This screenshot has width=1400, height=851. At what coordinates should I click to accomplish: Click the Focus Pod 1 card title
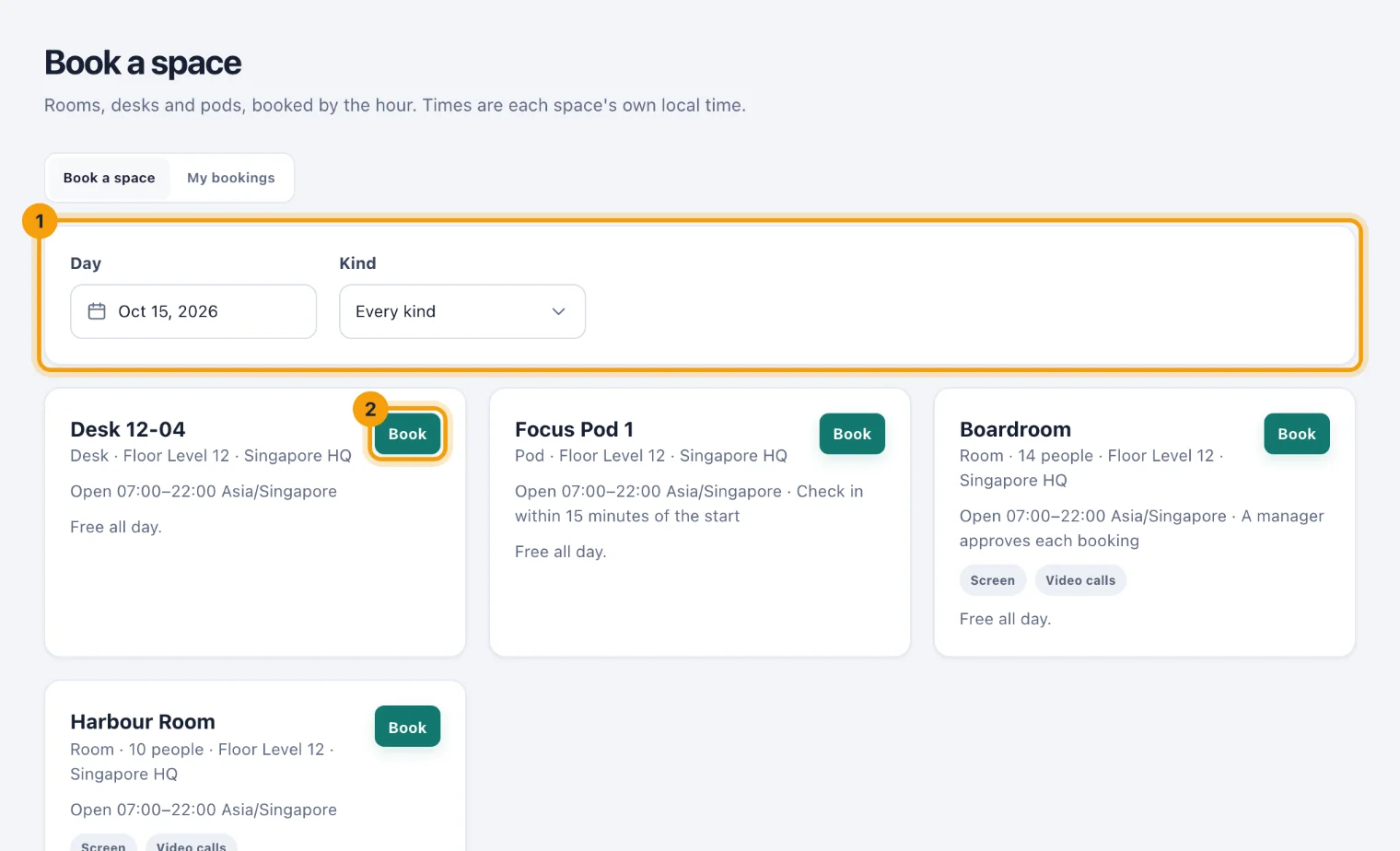574,429
